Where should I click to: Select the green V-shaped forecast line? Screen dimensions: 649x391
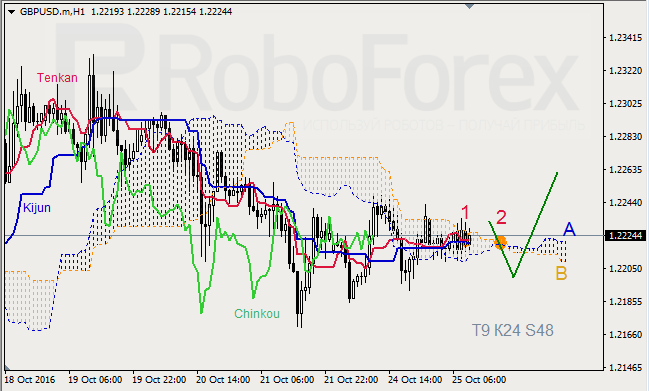click(523, 225)
